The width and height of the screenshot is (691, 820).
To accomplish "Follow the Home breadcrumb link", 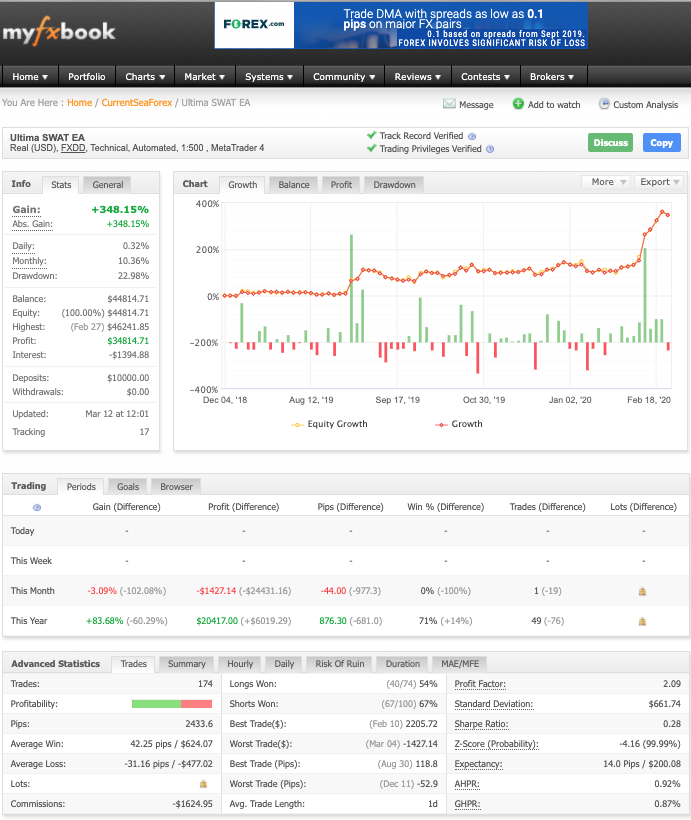I will coord(80,103).
